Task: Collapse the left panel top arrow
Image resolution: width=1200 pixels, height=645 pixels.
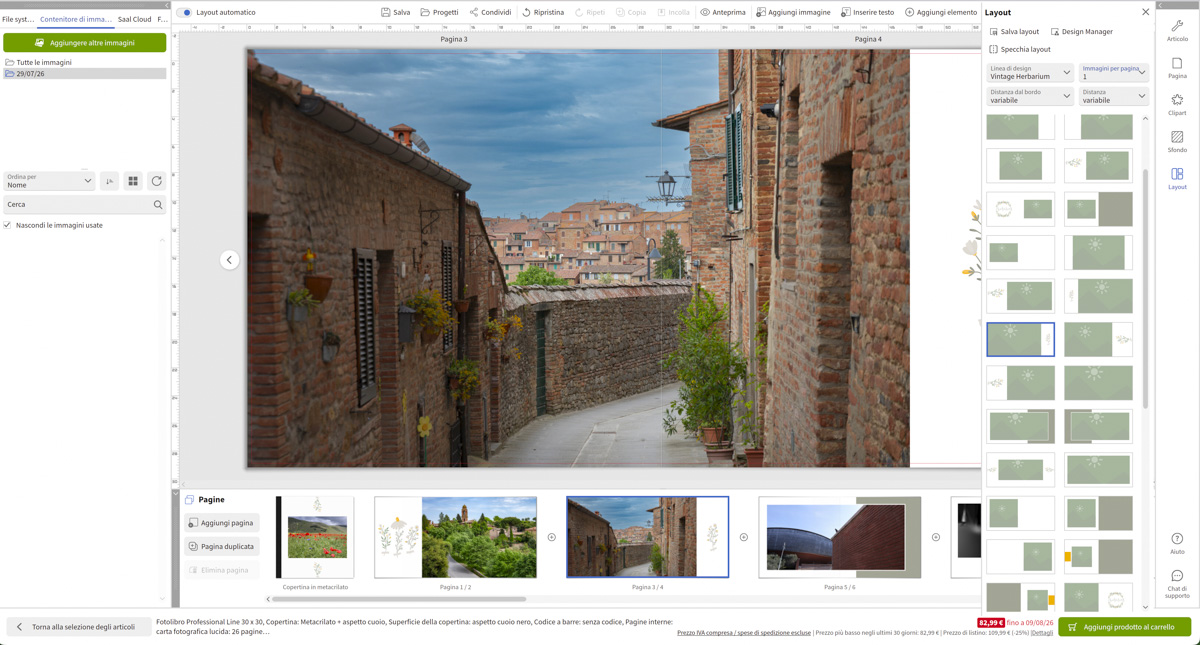Action: click(x=167, y=5)
